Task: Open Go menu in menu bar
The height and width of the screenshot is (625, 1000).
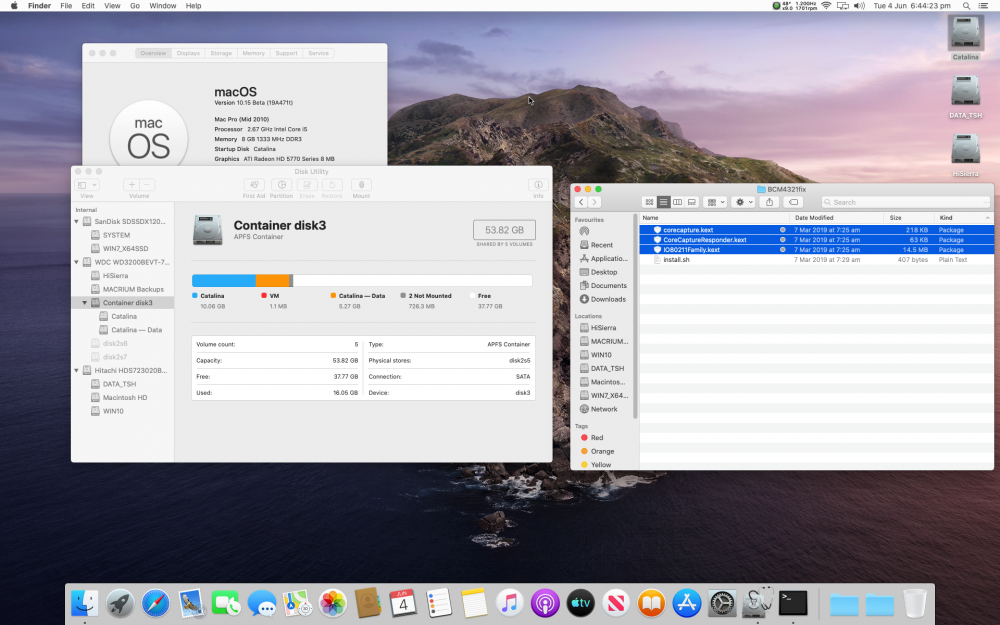Action: 135,6
